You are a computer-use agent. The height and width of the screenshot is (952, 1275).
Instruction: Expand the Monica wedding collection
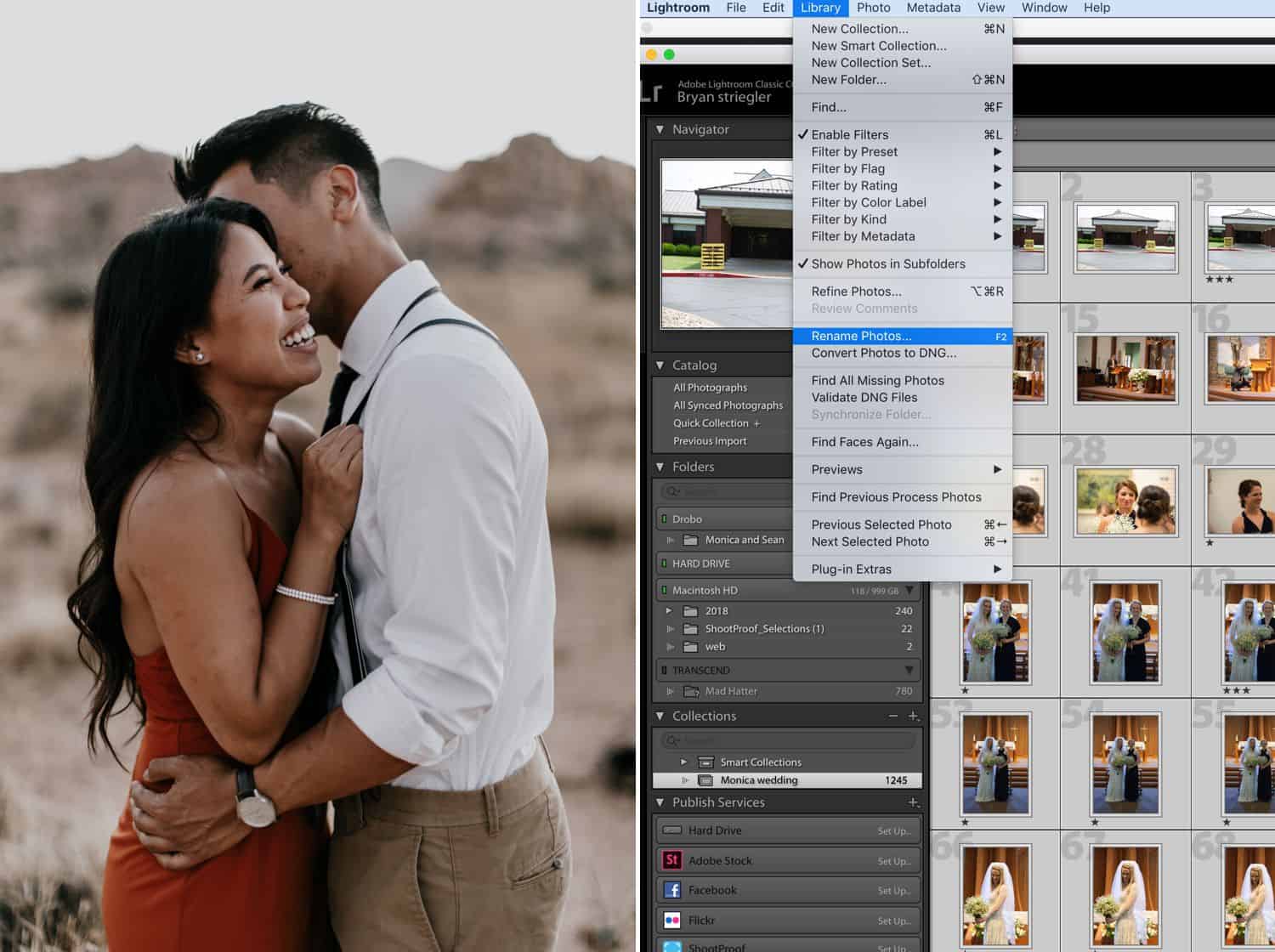tap(686, 779)
